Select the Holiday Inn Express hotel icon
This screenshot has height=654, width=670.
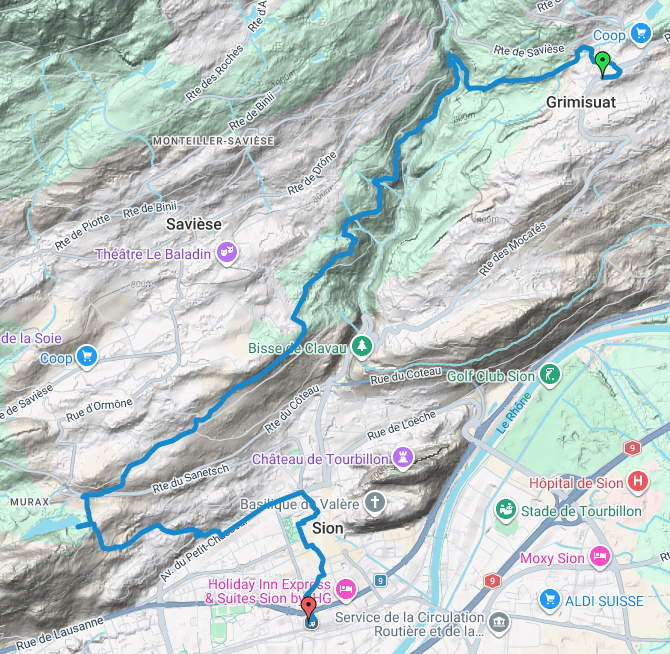(x=346, y=590)
